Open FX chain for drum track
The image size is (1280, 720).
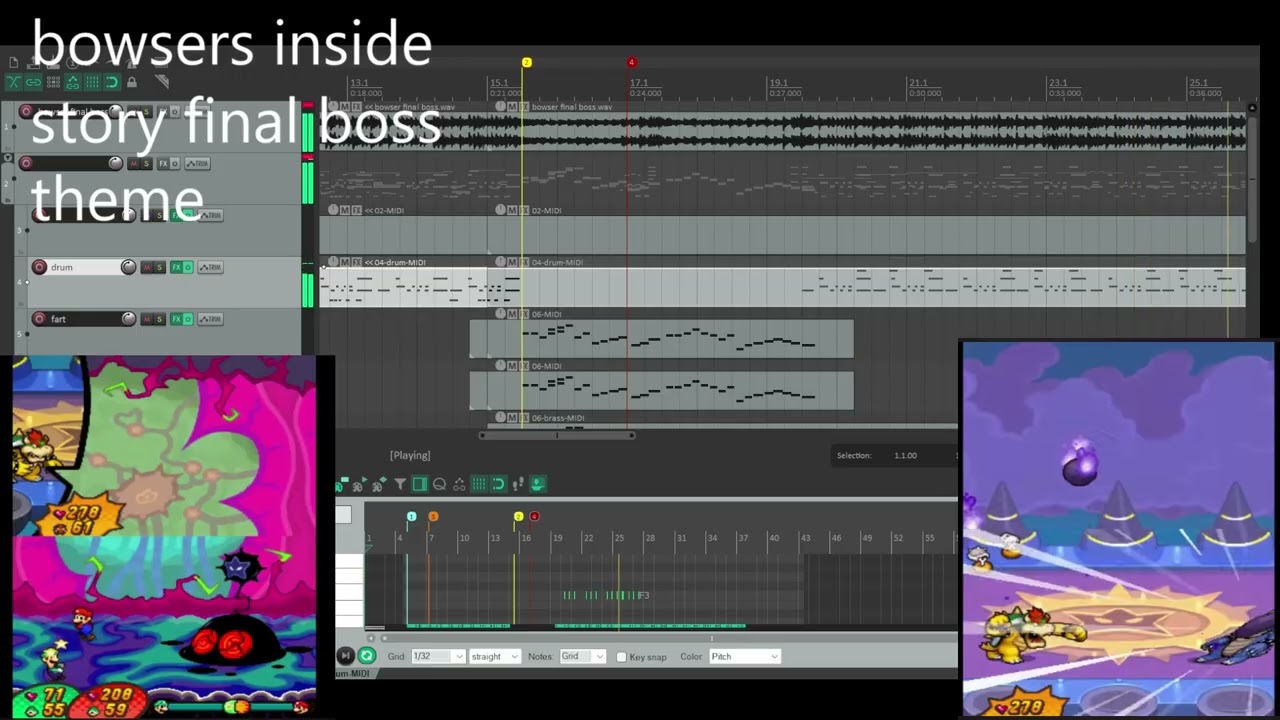[x=176, y=267]
